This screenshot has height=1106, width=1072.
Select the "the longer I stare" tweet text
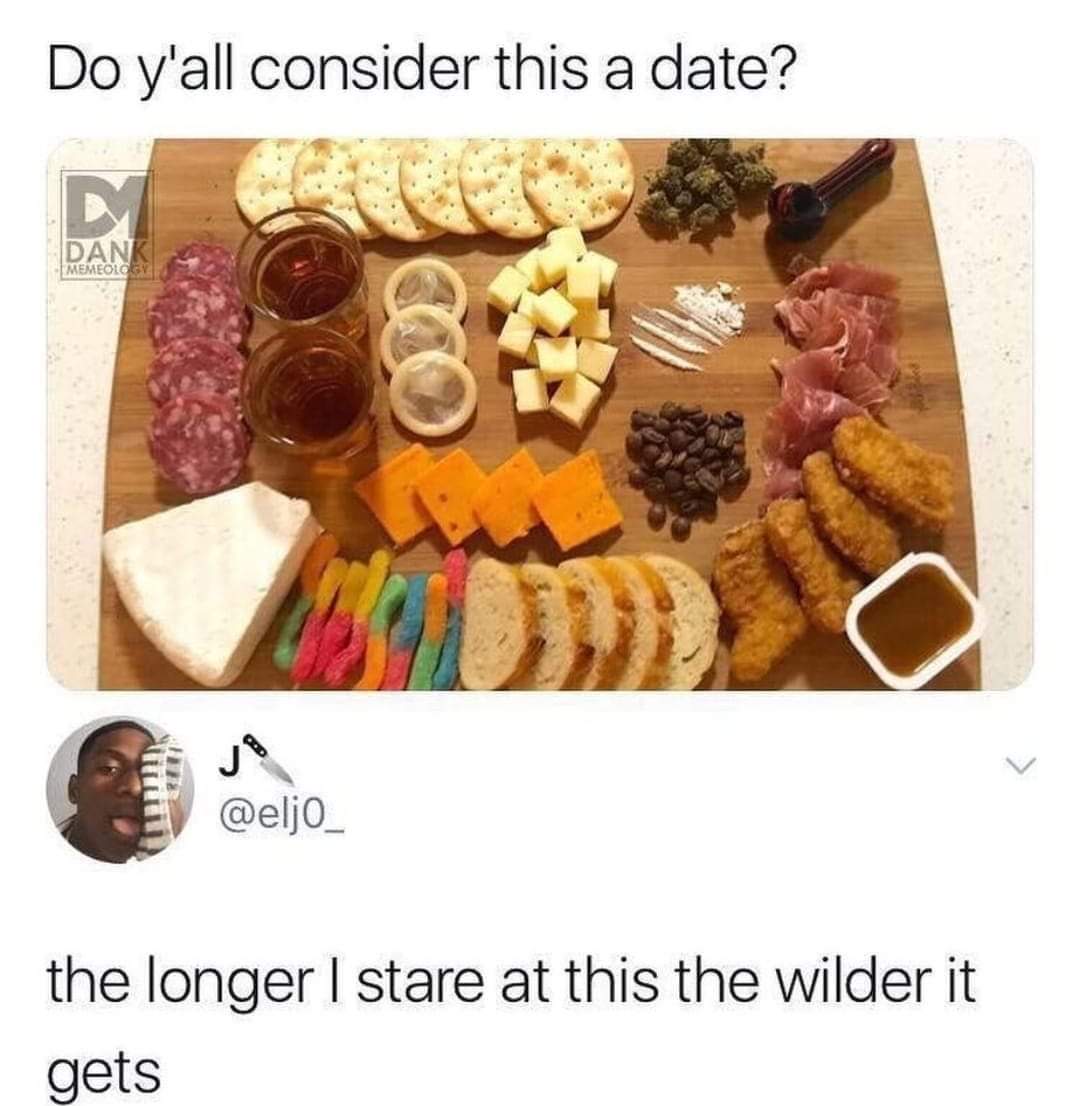coord(511,1023)
